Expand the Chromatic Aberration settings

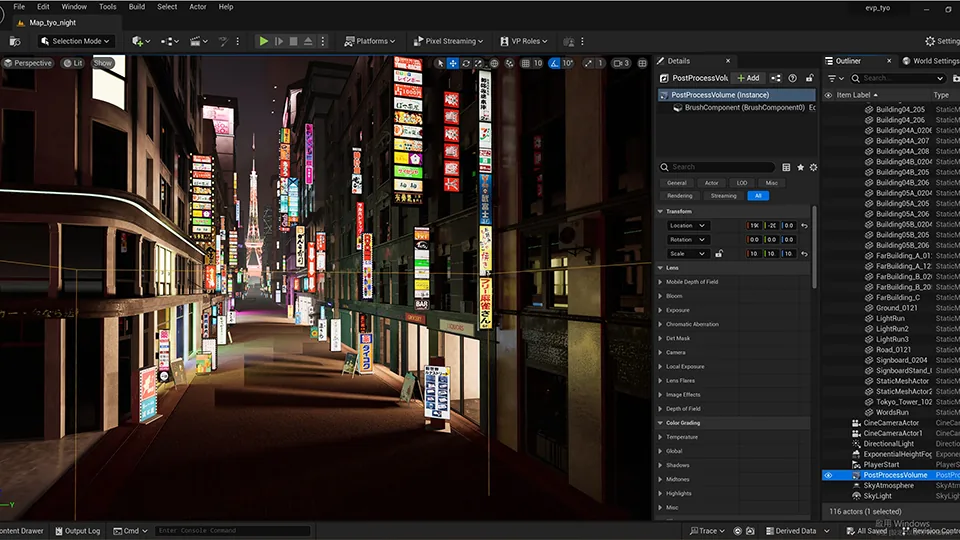[x=661, y=324]
